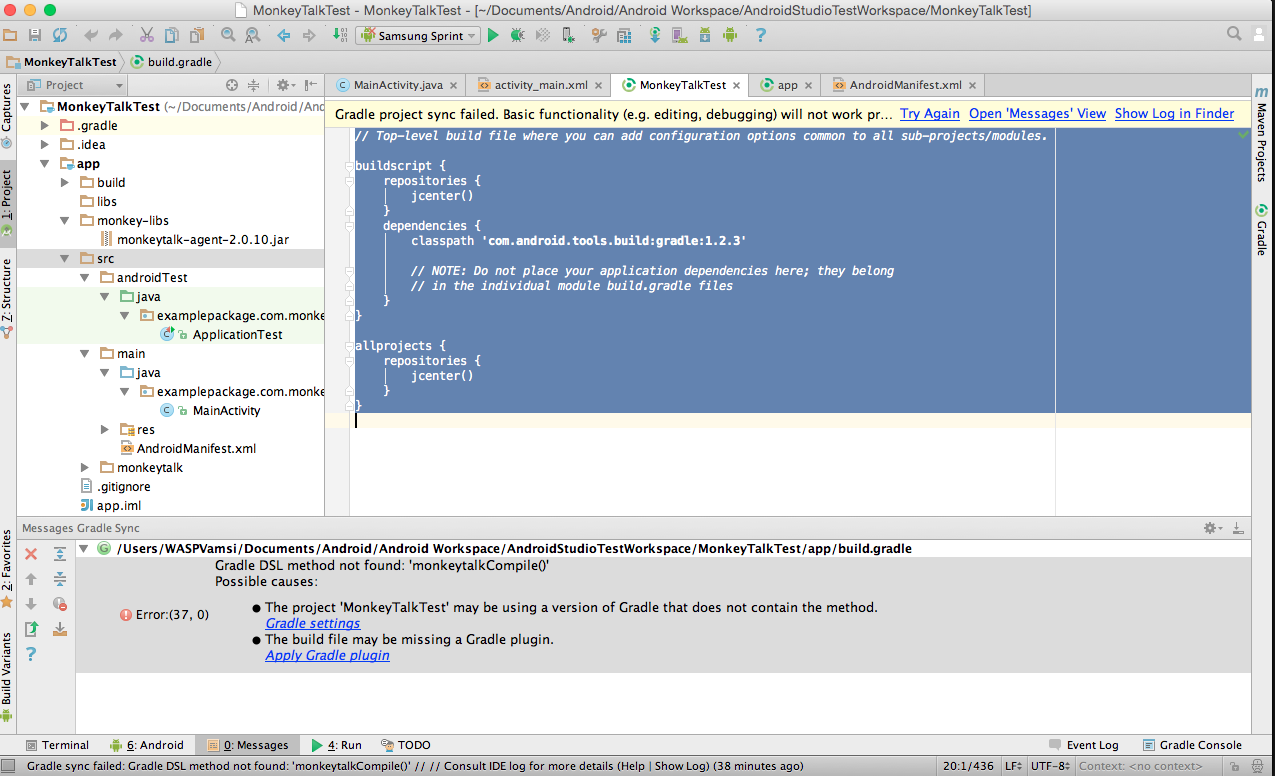Collapse the androidTest folder

[x=84, y=278]
